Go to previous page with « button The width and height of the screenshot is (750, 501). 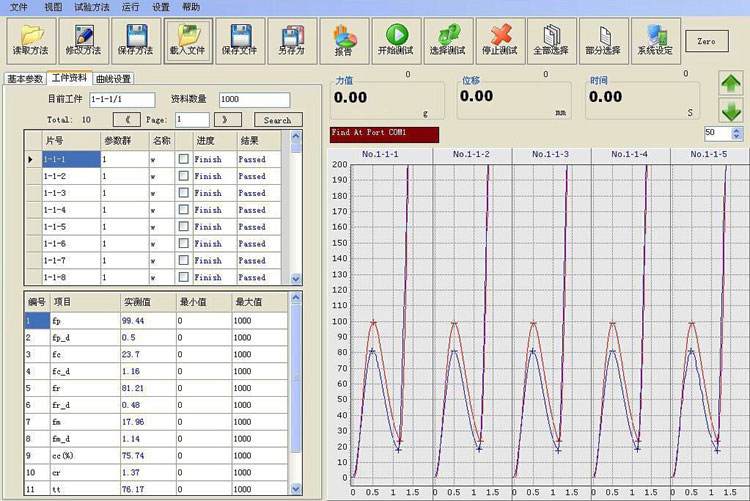(129, 119)
